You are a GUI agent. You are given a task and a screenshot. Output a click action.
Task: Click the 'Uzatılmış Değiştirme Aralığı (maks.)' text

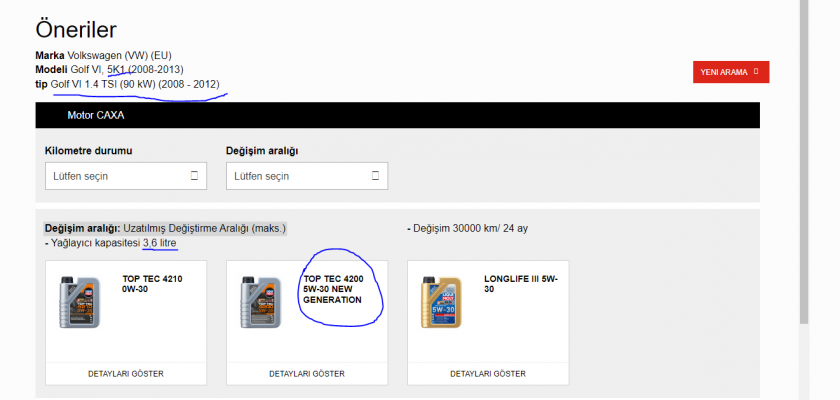click(x=204, y=229)
